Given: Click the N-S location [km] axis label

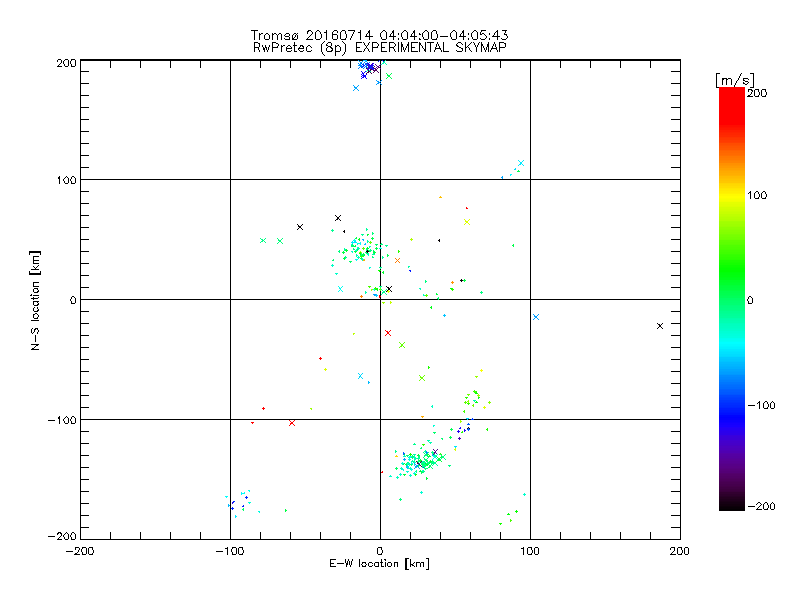Looking at the screenshot, I should click(x=35, y=300).
